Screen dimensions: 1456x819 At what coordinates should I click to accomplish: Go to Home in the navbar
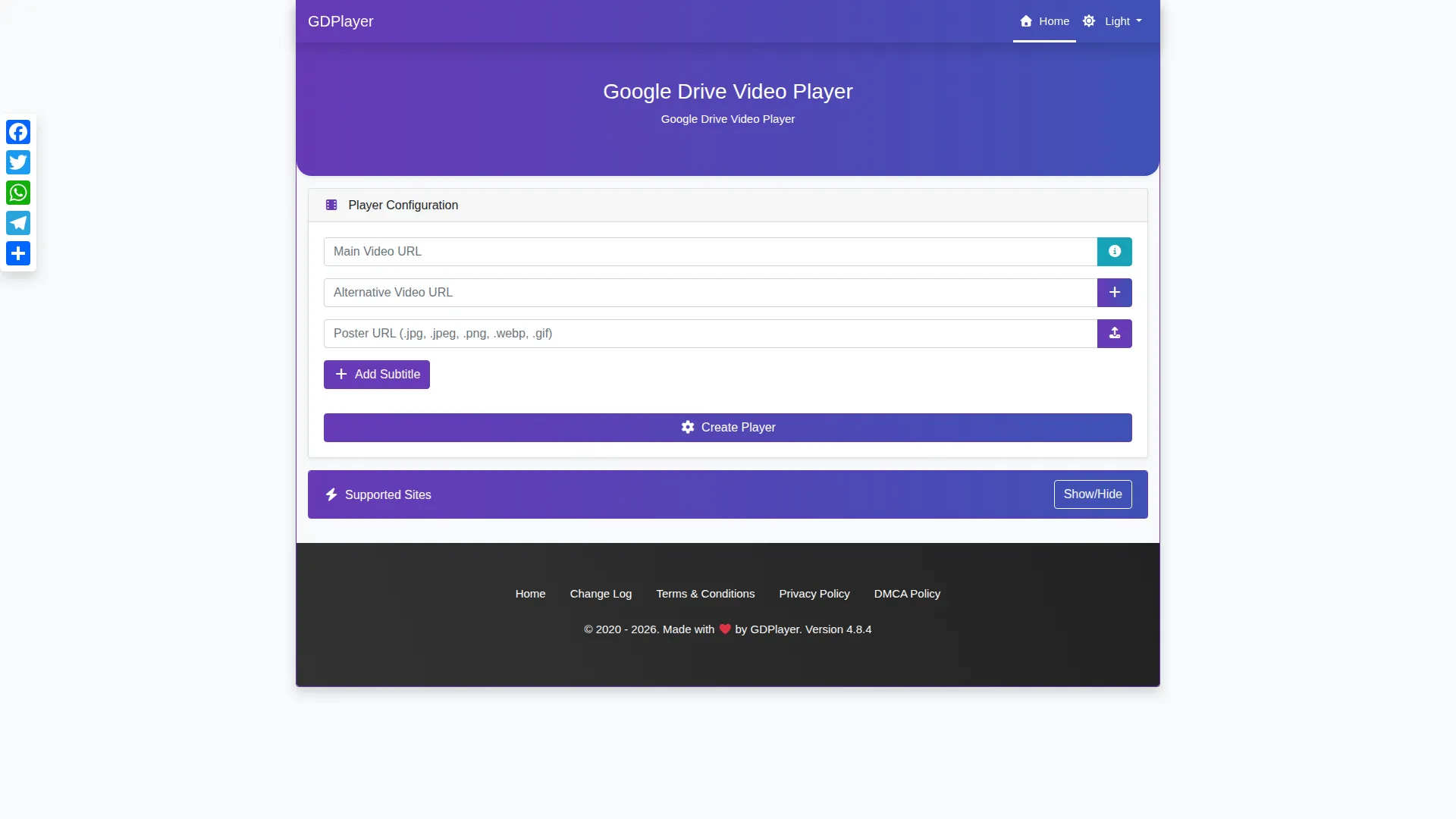[1044, 21]
